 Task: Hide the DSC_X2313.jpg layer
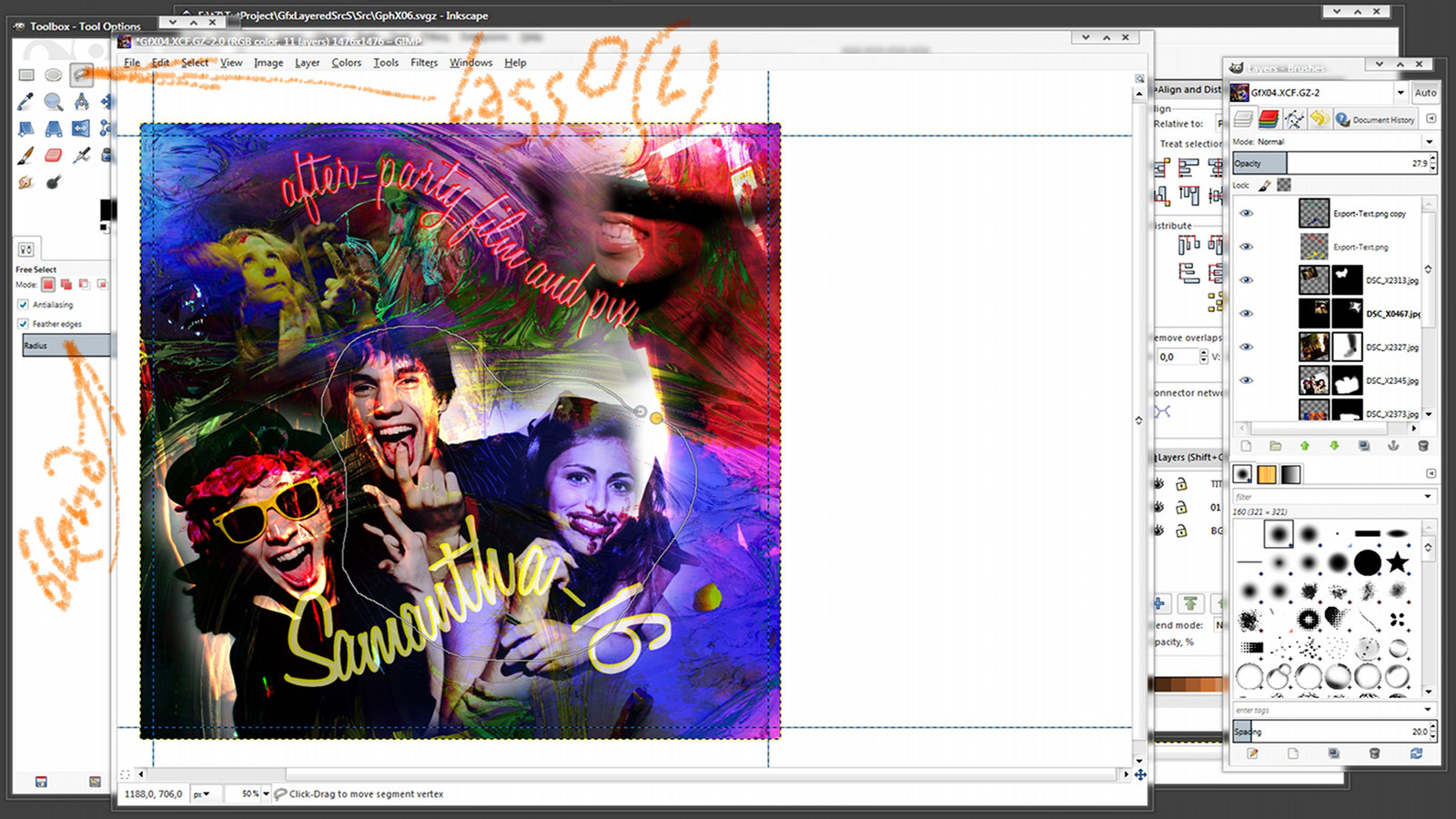point(1247,278)
